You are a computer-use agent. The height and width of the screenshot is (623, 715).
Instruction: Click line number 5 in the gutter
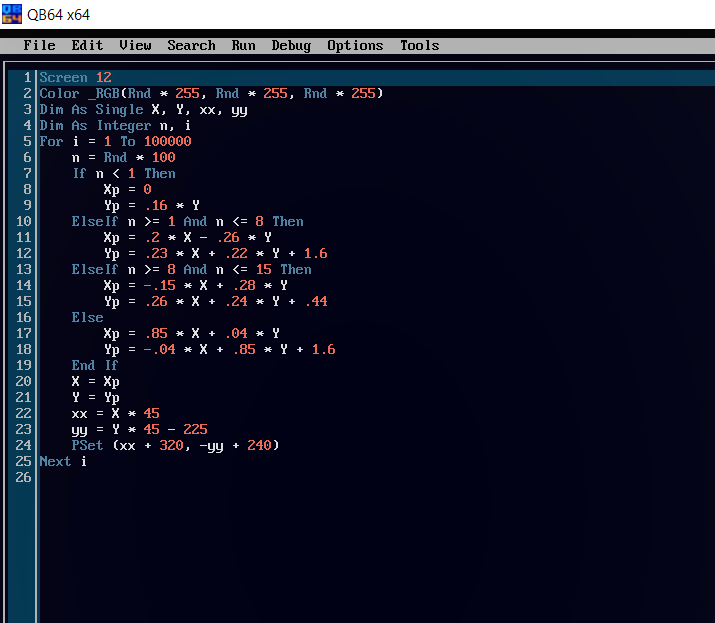click(x=27, y=141)
